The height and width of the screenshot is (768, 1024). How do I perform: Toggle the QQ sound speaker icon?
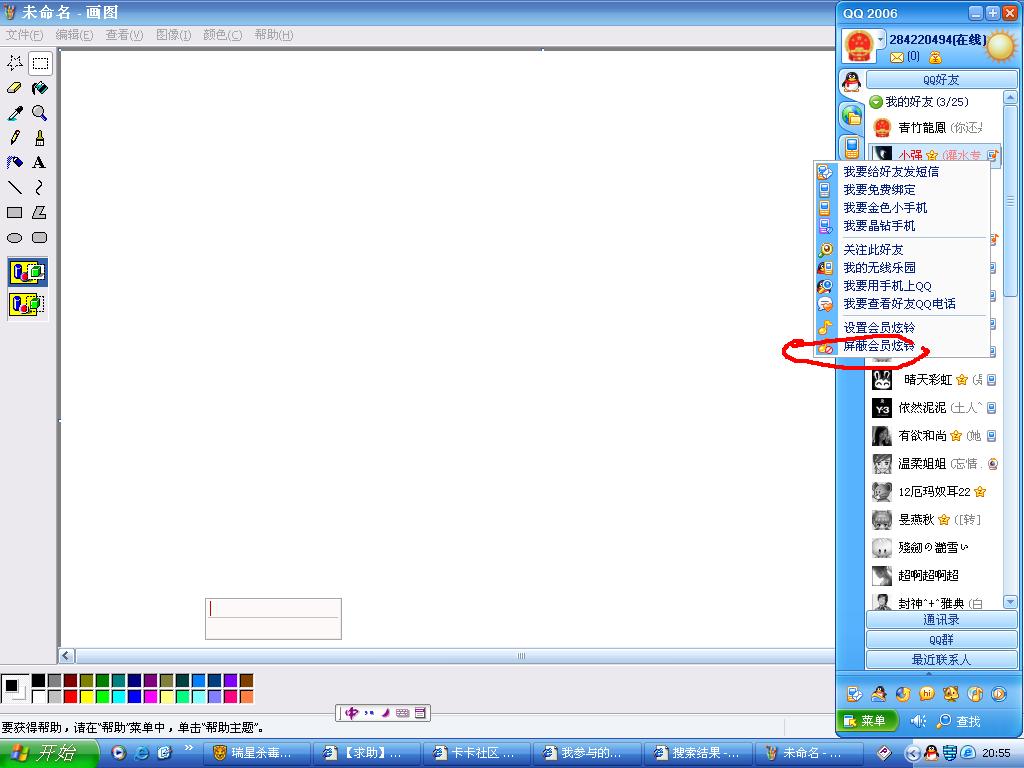(918, 721)
